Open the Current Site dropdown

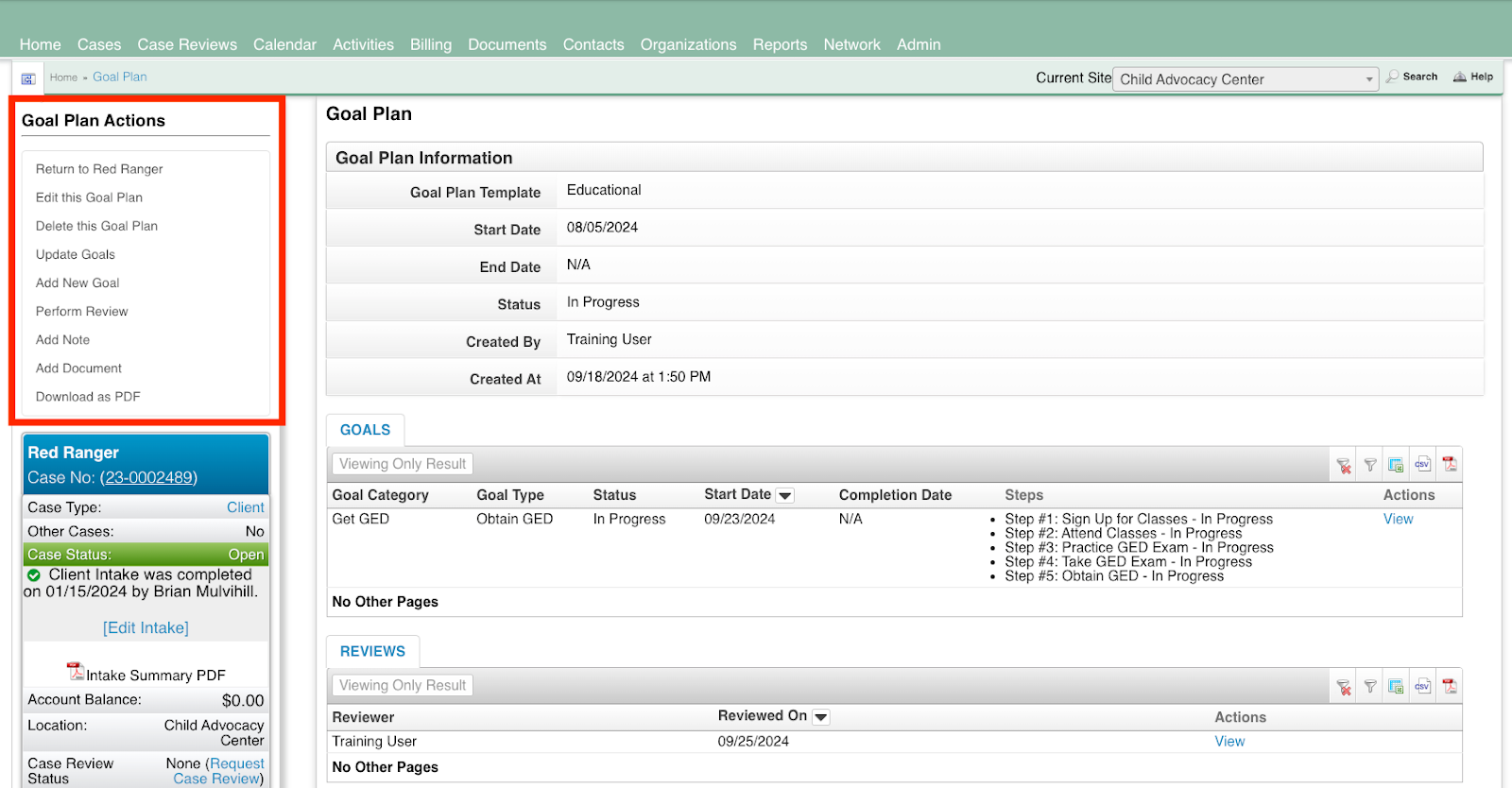coord(1245,79)
